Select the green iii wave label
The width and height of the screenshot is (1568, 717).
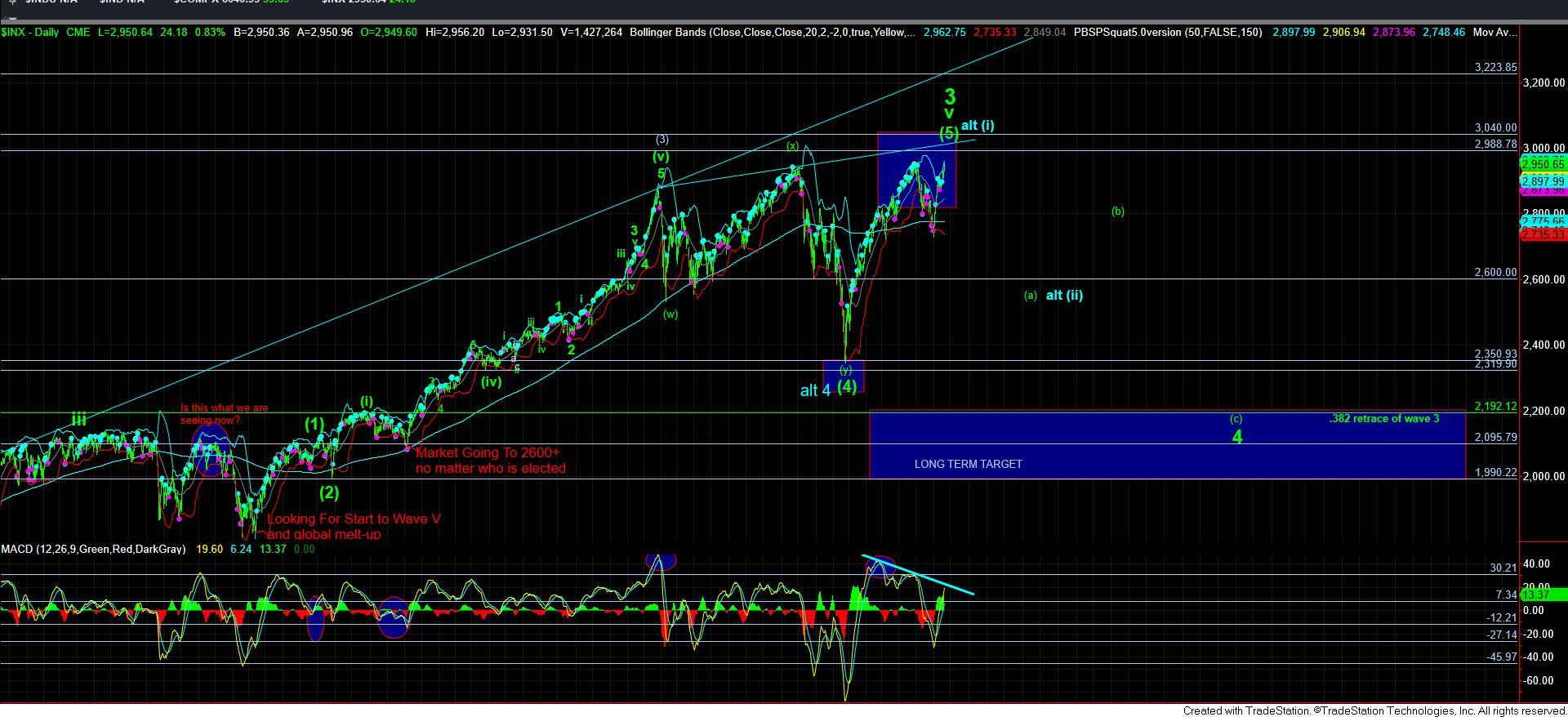pyautogui.click(x=78, y=420)
